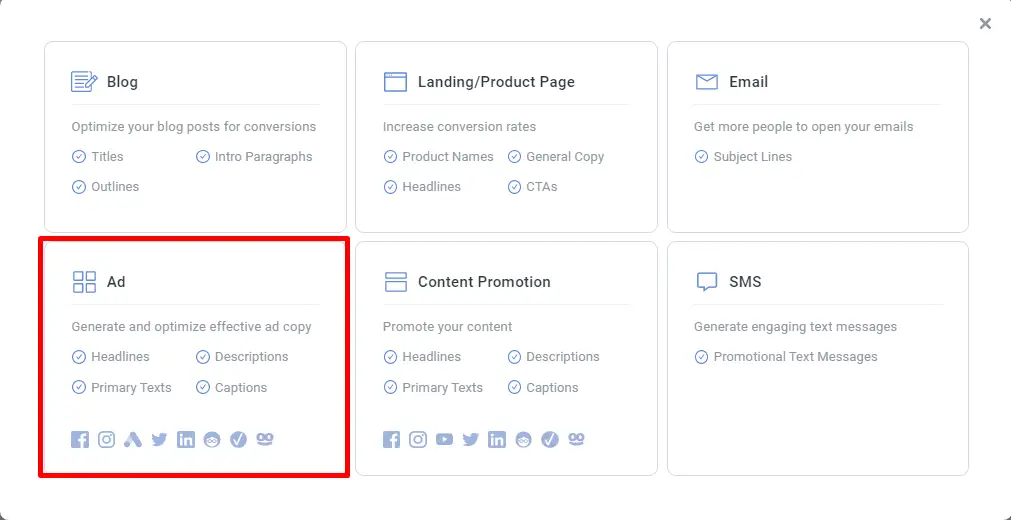Click the Instagram icon in the Ad card
Image resolution: width=1011 pixels, height=520 pixels.
(106, 440)
